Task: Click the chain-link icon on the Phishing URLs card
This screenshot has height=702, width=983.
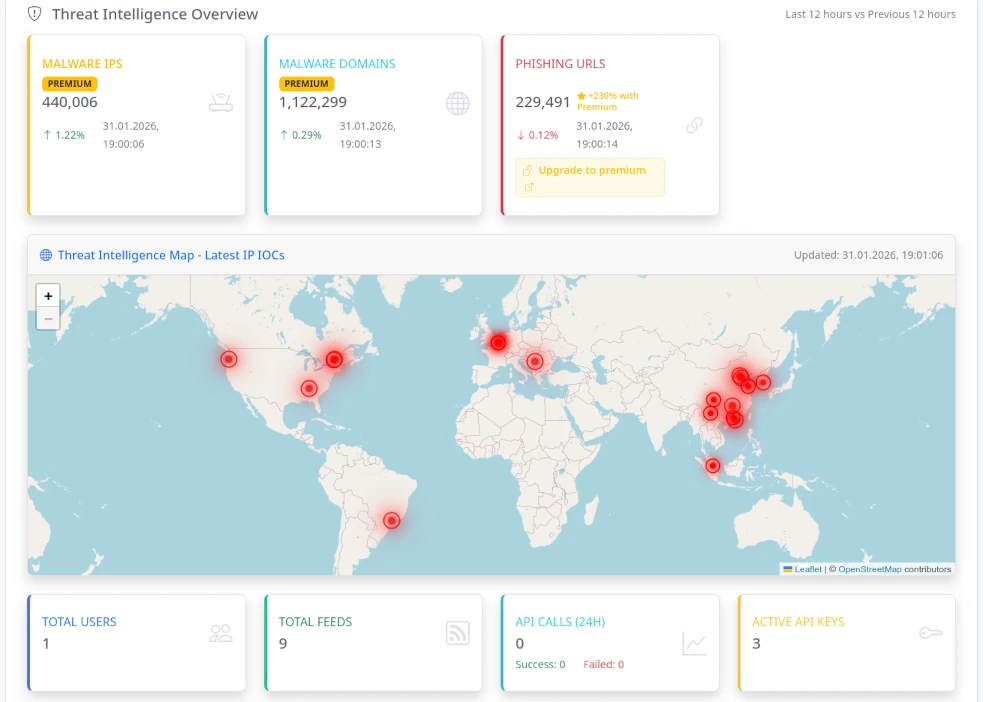Action: (x=695, y=126)
